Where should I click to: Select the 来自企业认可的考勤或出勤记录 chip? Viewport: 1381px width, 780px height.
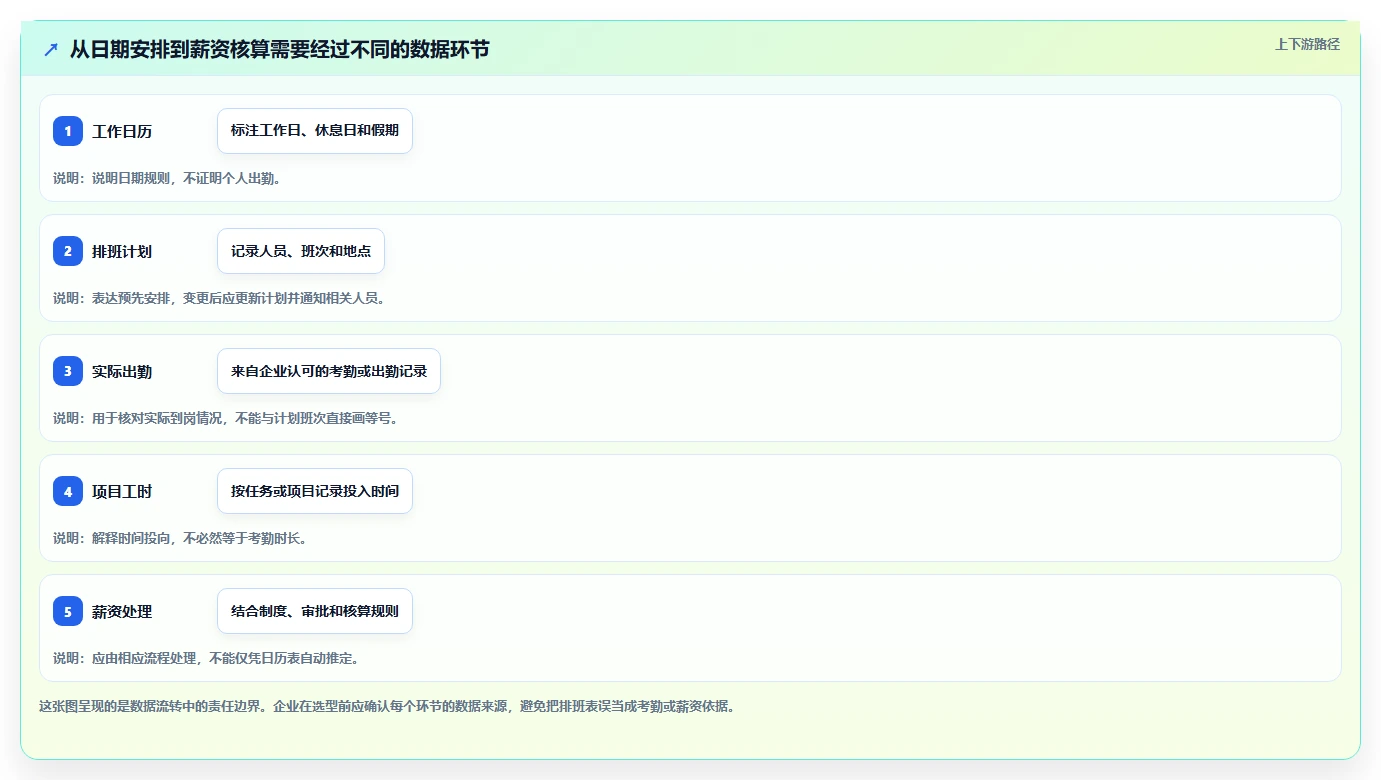[329, 371]
